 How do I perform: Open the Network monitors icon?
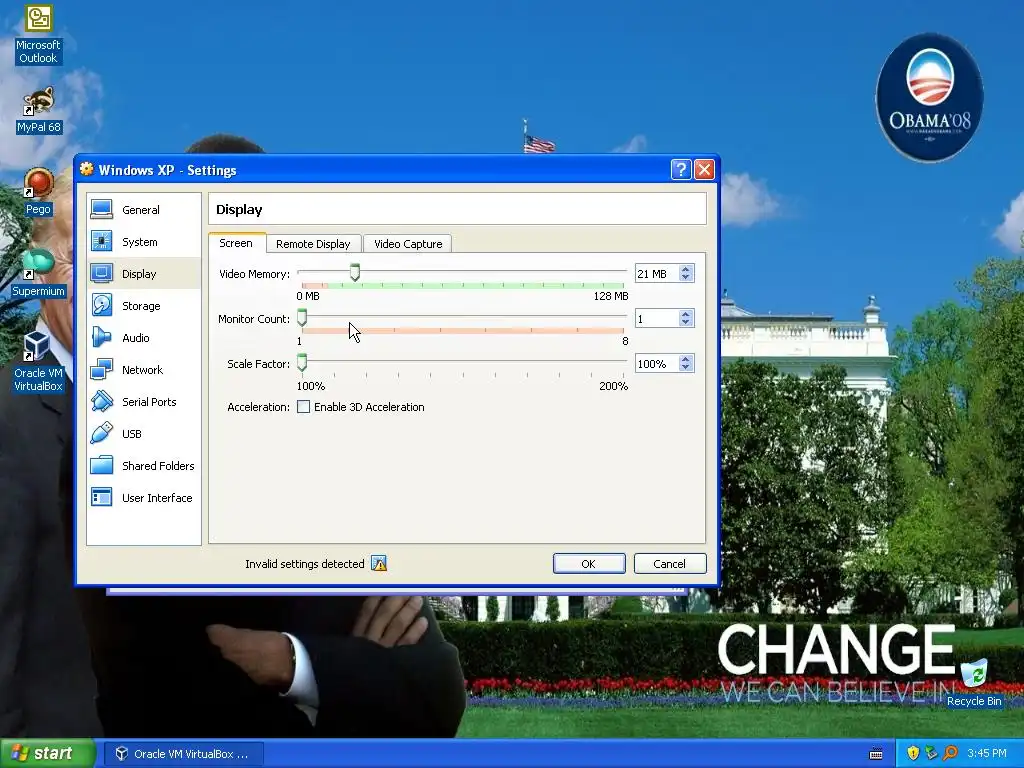[102, 370]
